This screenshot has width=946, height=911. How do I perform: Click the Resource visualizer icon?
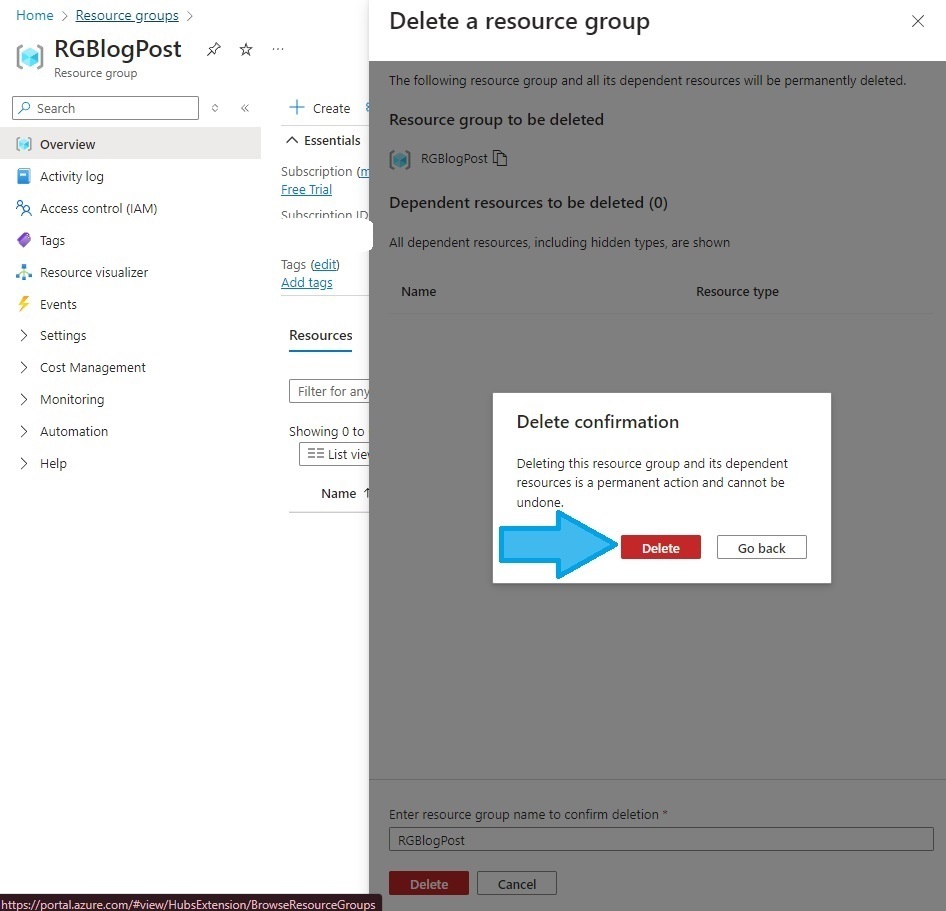[x=24, y=272]
